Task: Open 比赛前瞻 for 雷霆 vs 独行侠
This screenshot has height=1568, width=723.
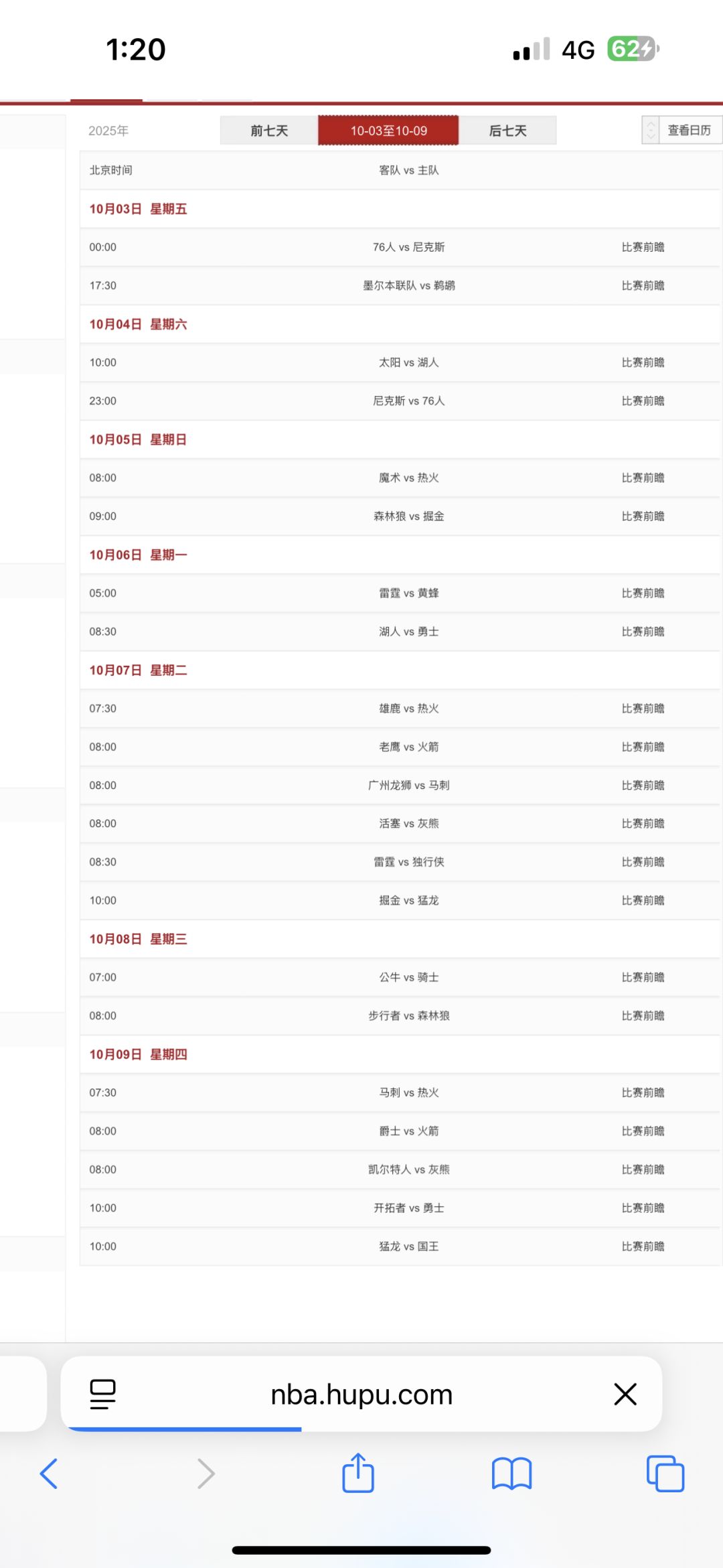Action: [x=643, y=862]
